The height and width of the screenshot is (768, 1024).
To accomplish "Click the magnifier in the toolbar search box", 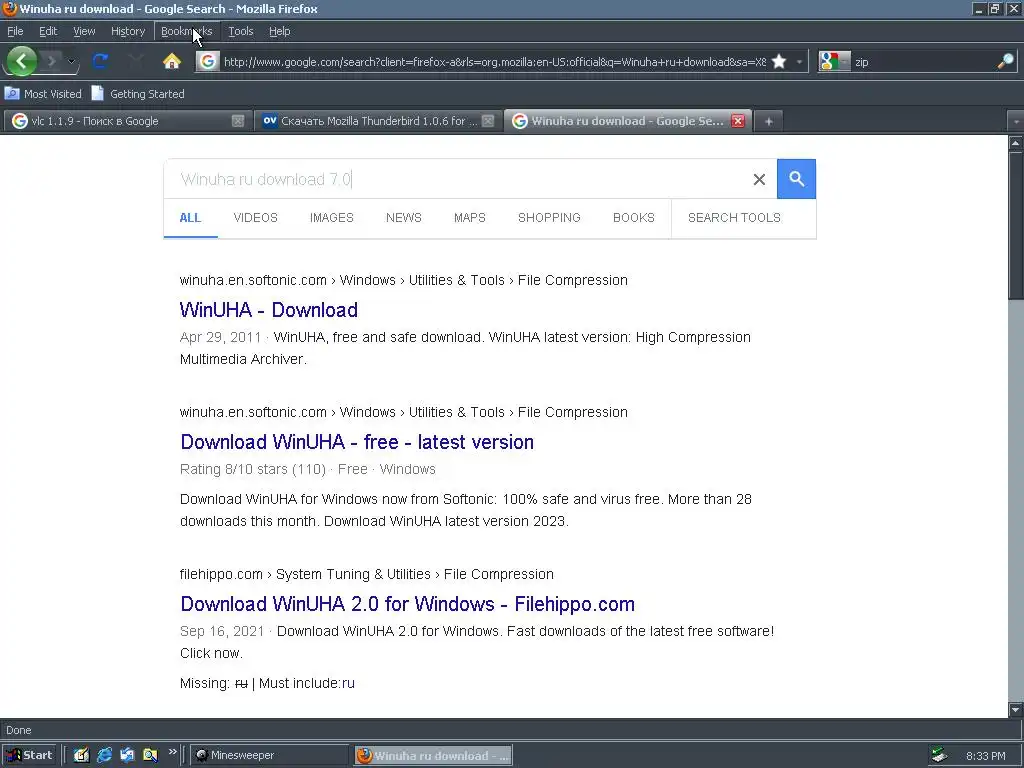I will [1005, 61].
